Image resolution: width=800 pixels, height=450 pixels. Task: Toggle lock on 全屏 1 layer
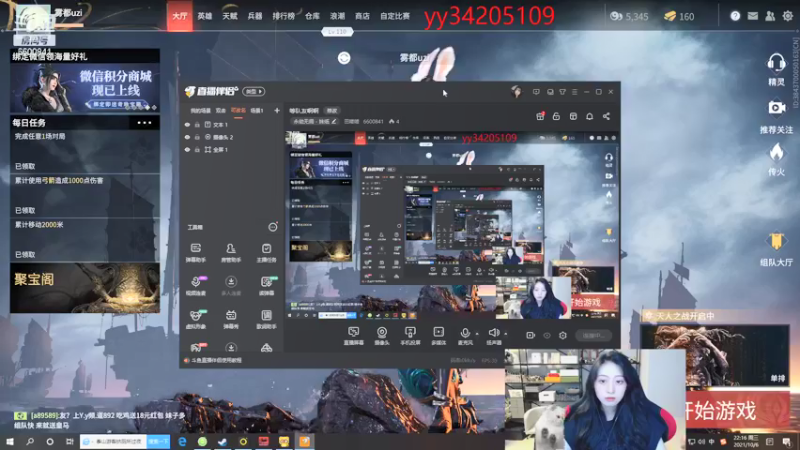click(x=197, y=150)
